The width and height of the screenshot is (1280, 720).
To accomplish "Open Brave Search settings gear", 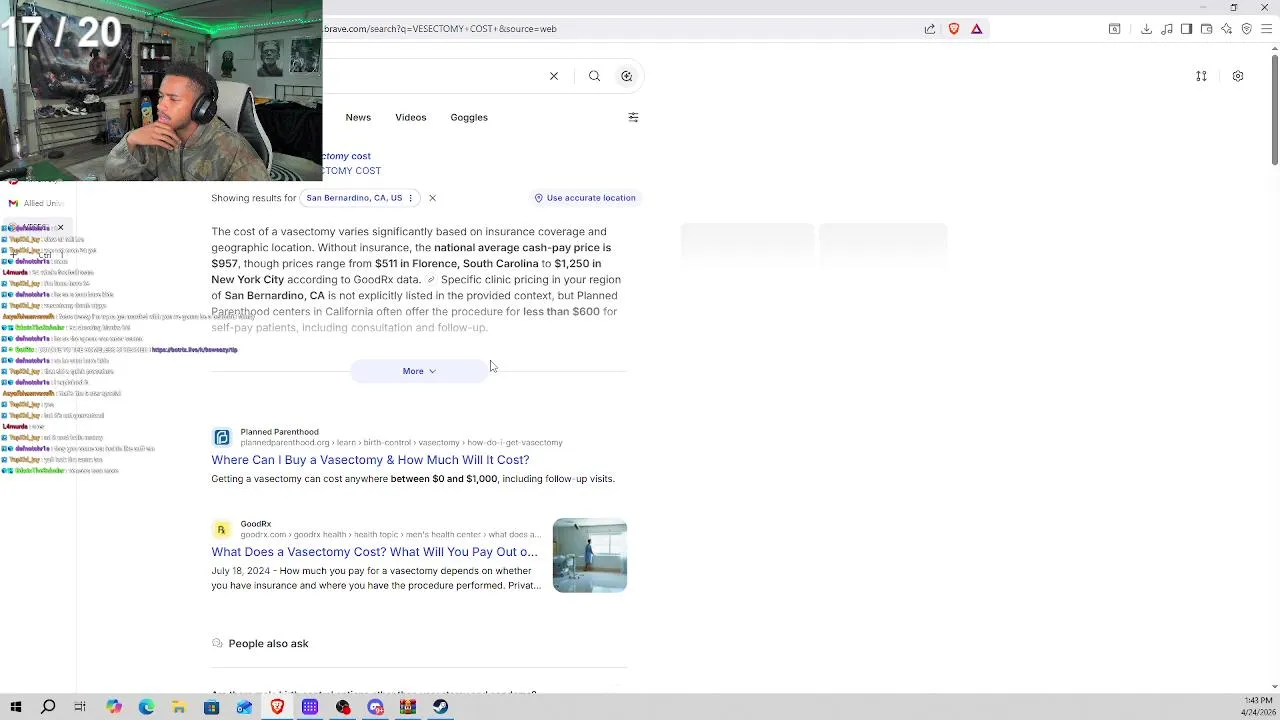I will pos(1238,76).
